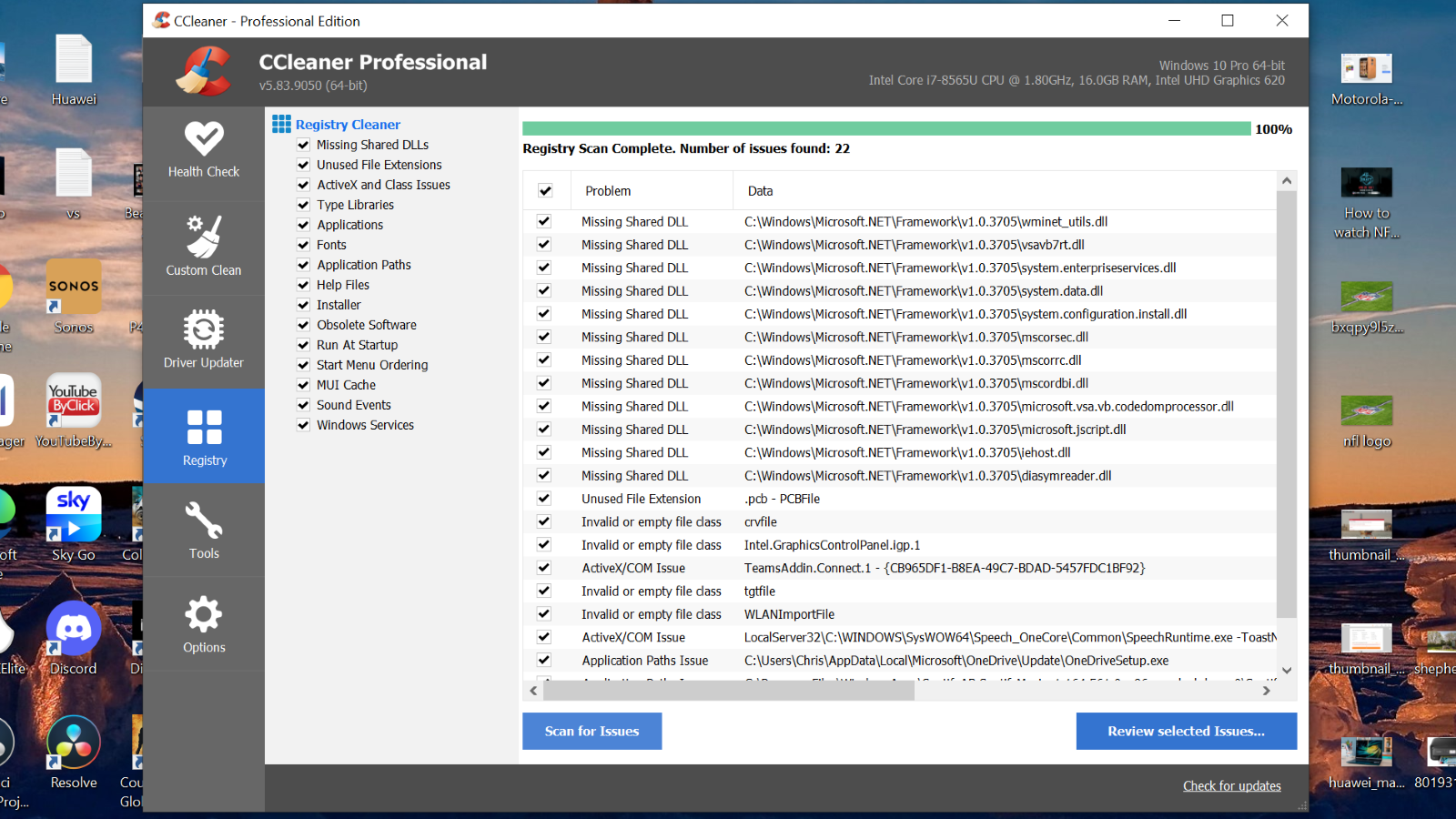Uncheck the wminet_utils.dll issue row
Viewport: 1456px width, 819px height.
pyautogui.click(x=543, y=221)
